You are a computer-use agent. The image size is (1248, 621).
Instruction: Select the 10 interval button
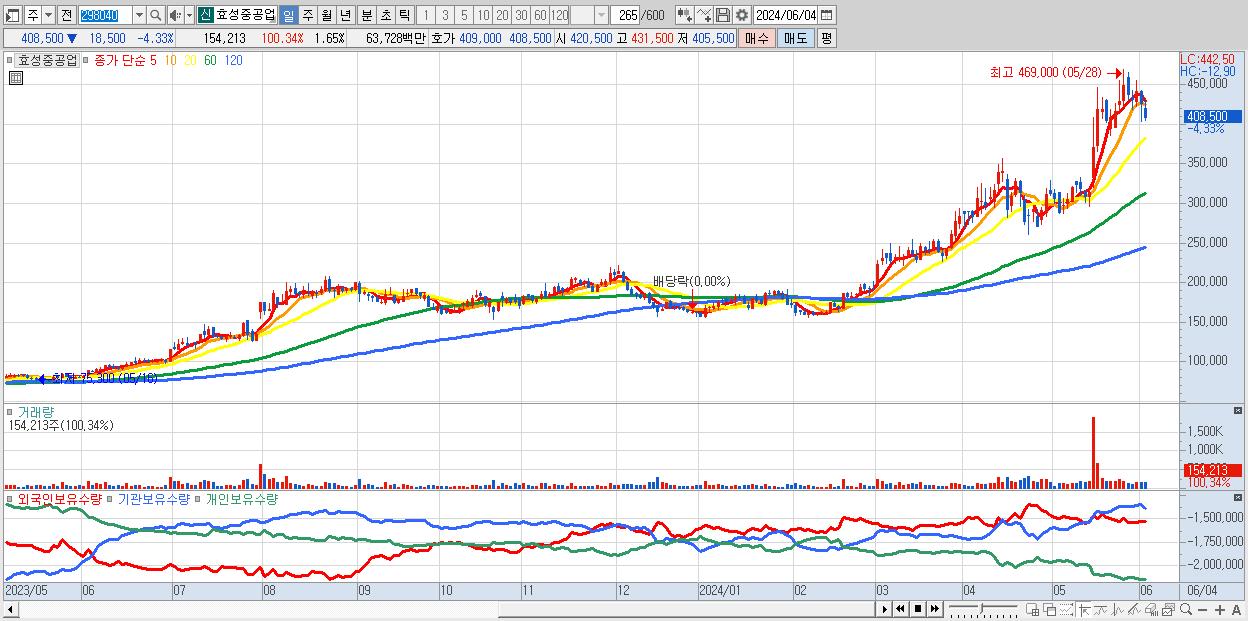pyautogui.click(x=483, y=15)
